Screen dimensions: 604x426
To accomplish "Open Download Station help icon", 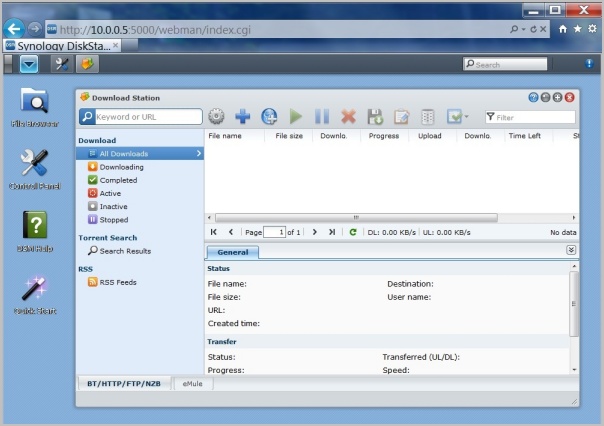I will point(533,97).
